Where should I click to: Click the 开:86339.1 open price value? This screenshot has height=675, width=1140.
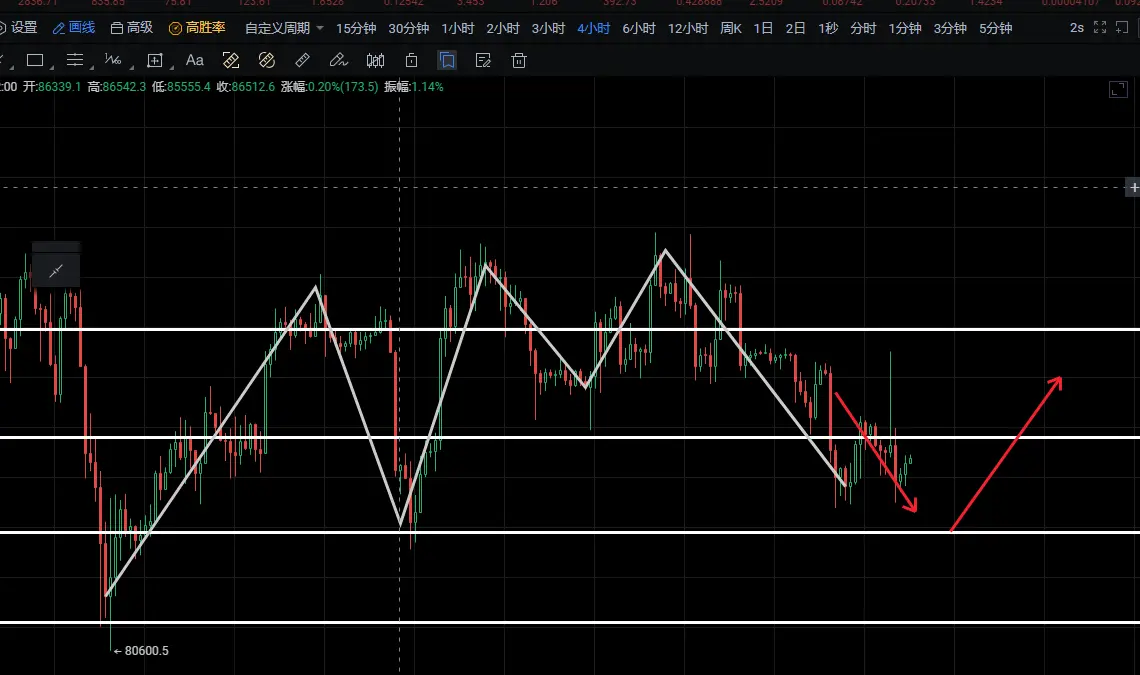pyautogui.click(x=52, y=87)
